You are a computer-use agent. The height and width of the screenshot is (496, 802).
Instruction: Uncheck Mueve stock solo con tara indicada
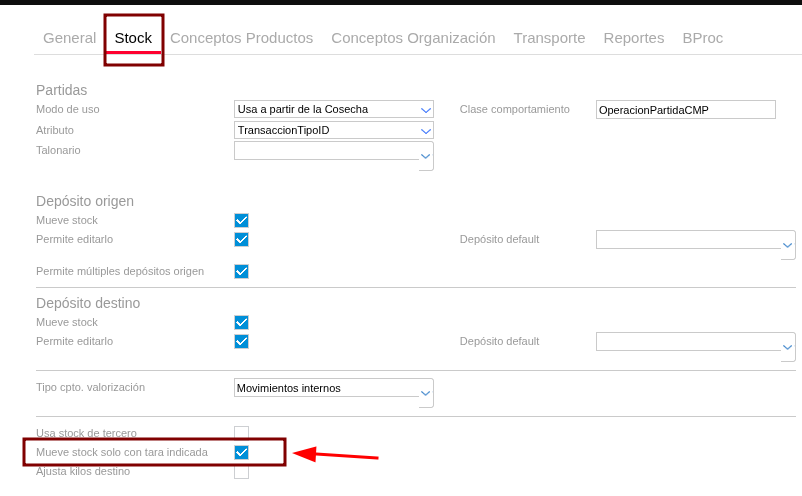point(241,452)
